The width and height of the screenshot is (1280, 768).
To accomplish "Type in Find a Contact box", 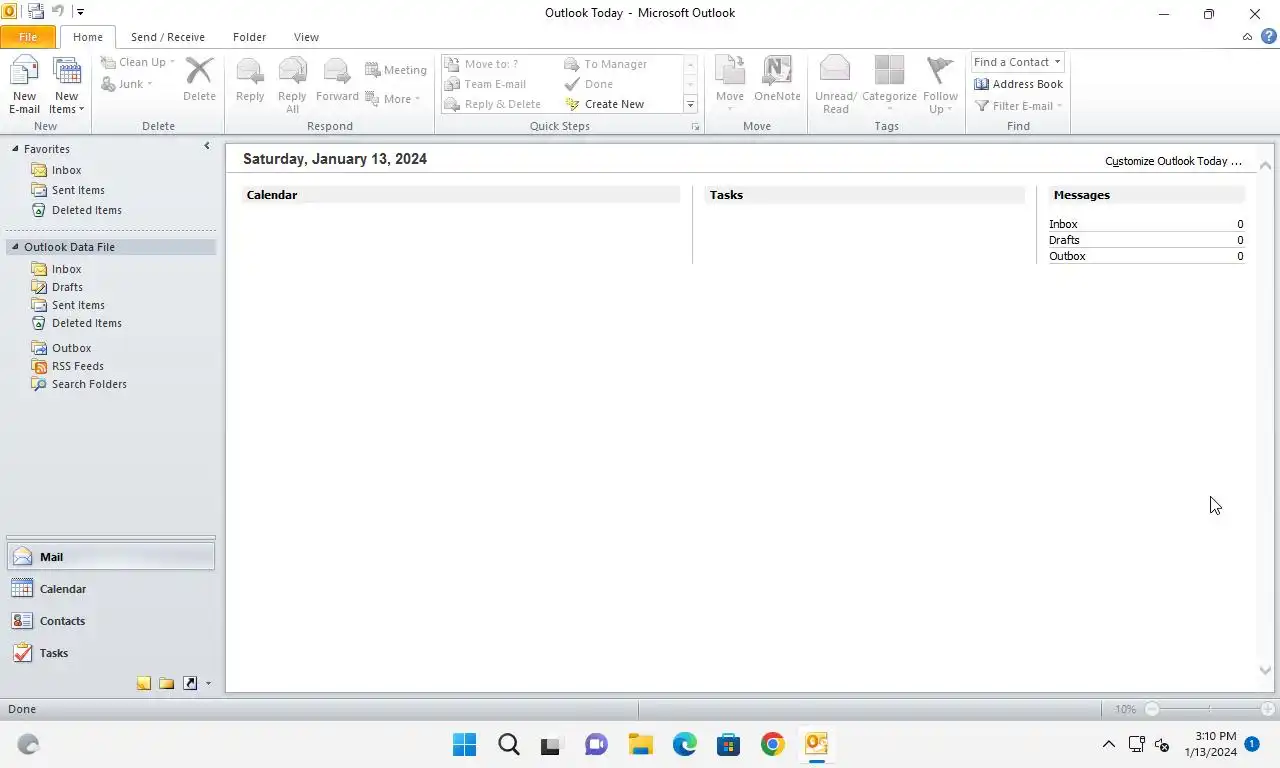I will 1011,62.
